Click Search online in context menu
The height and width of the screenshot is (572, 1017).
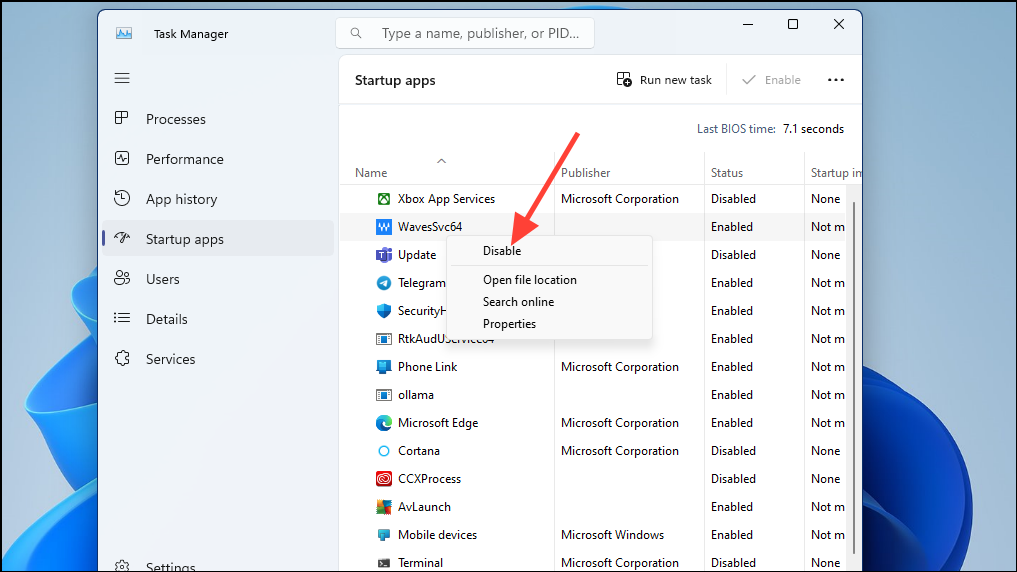pos(518,302)
